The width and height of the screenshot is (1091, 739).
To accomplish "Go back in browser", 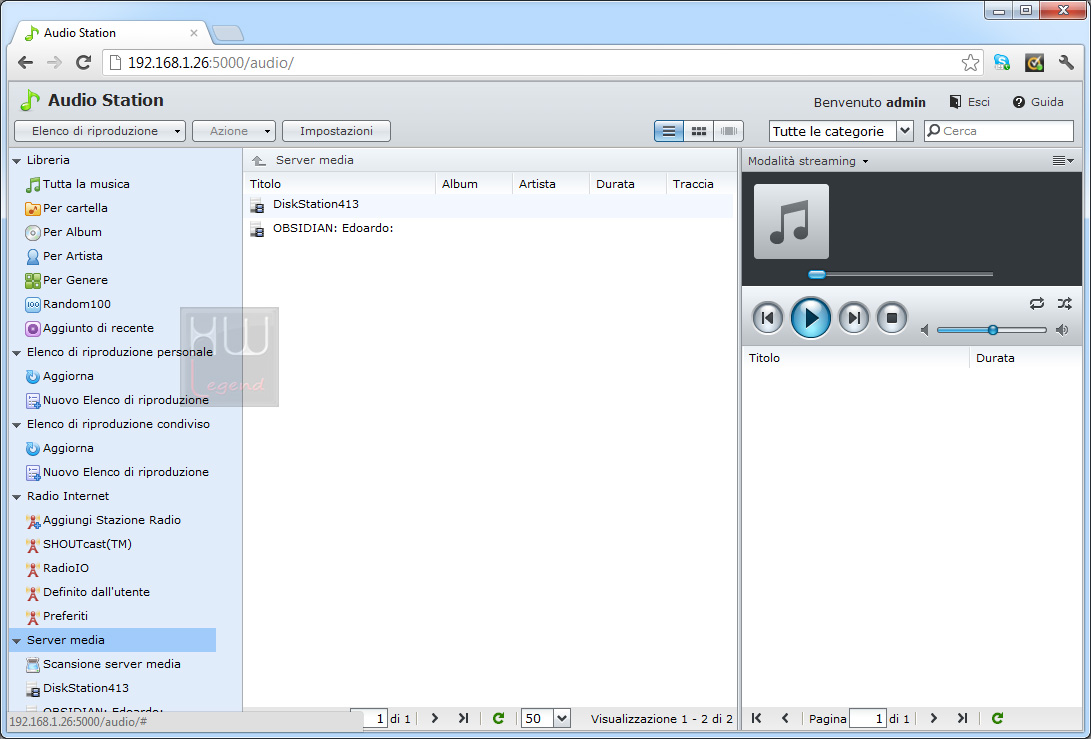I will click(x=26, y=63).
